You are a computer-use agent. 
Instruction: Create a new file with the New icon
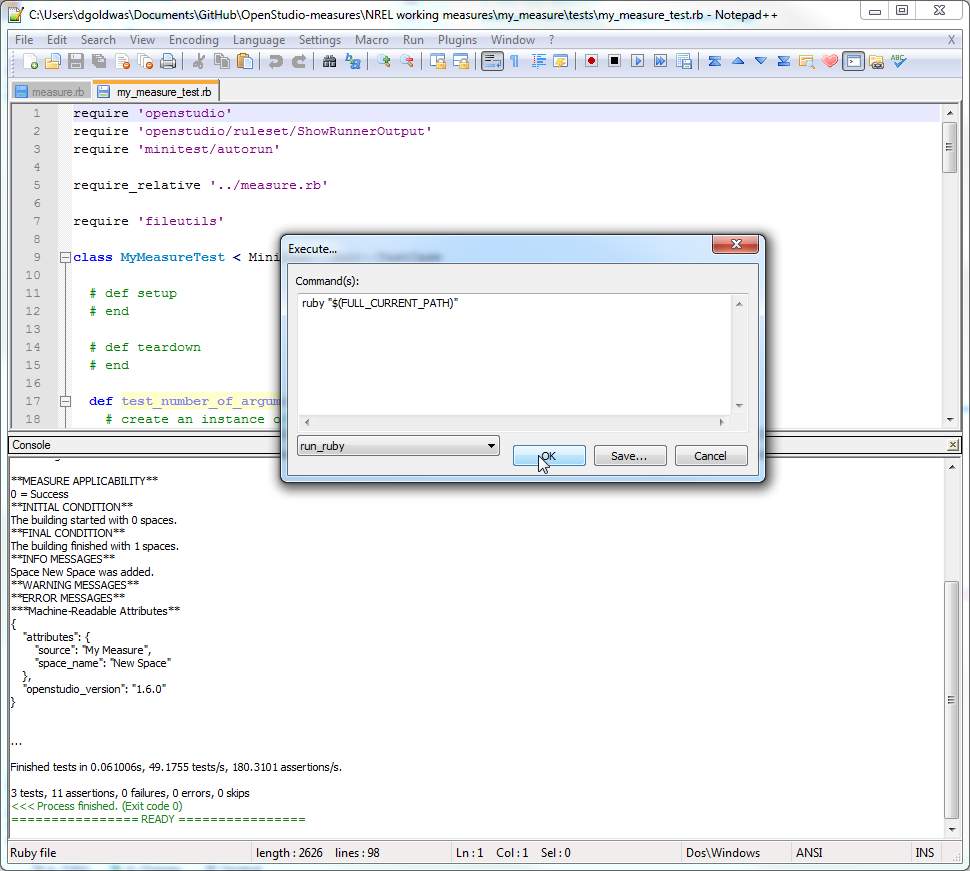pyautogui.click(x=30, y=62)
